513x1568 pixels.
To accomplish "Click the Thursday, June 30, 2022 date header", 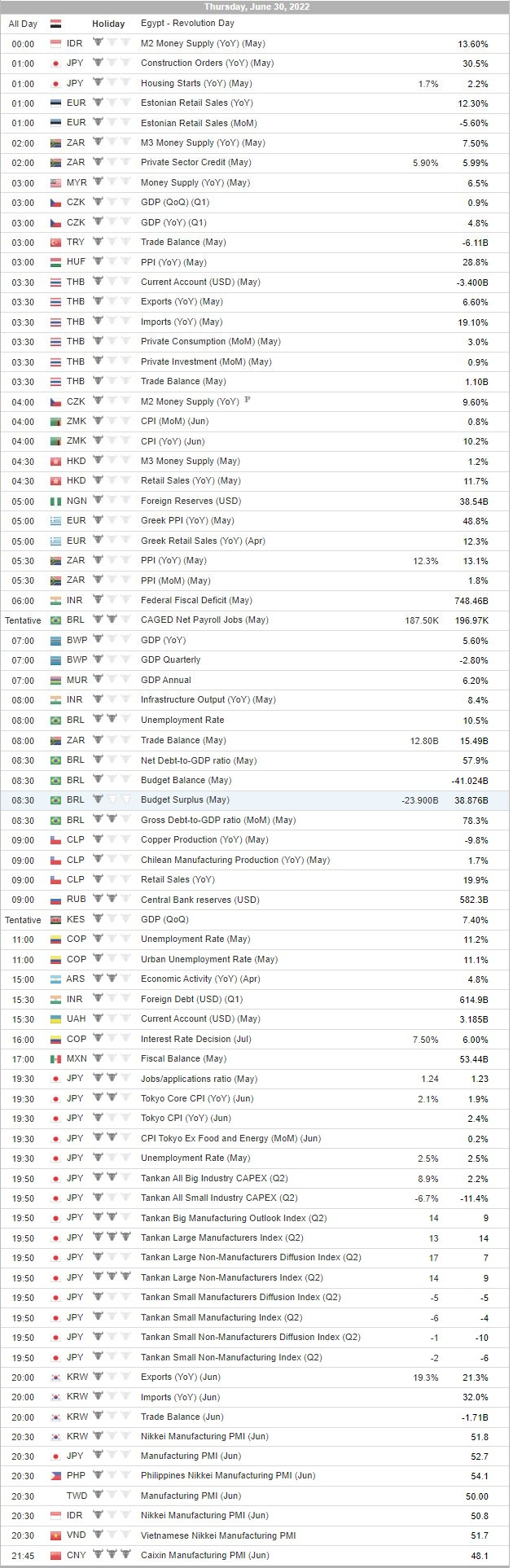I will tap(256, 7).
